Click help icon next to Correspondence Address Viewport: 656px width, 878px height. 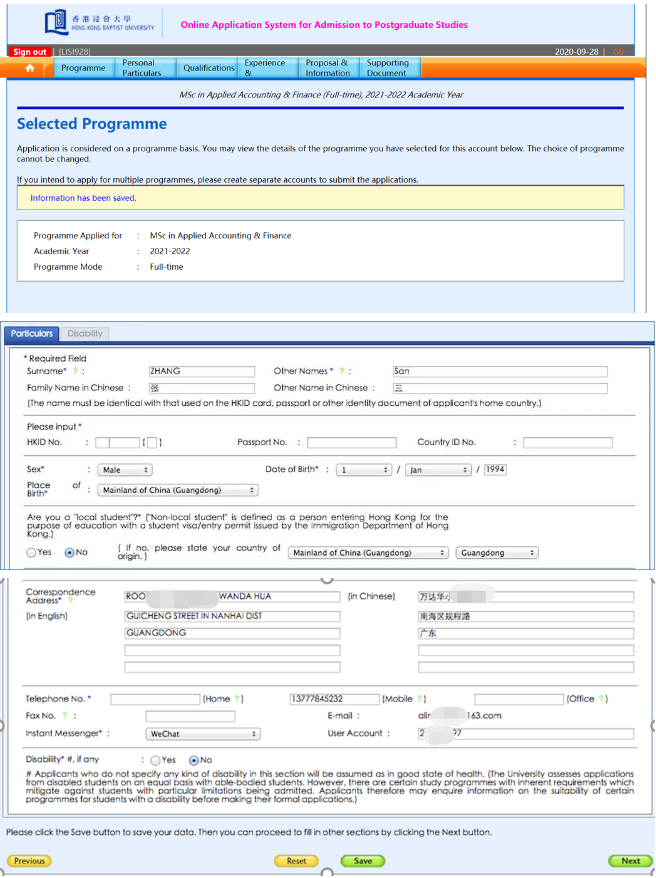click(x=70, y=601)
